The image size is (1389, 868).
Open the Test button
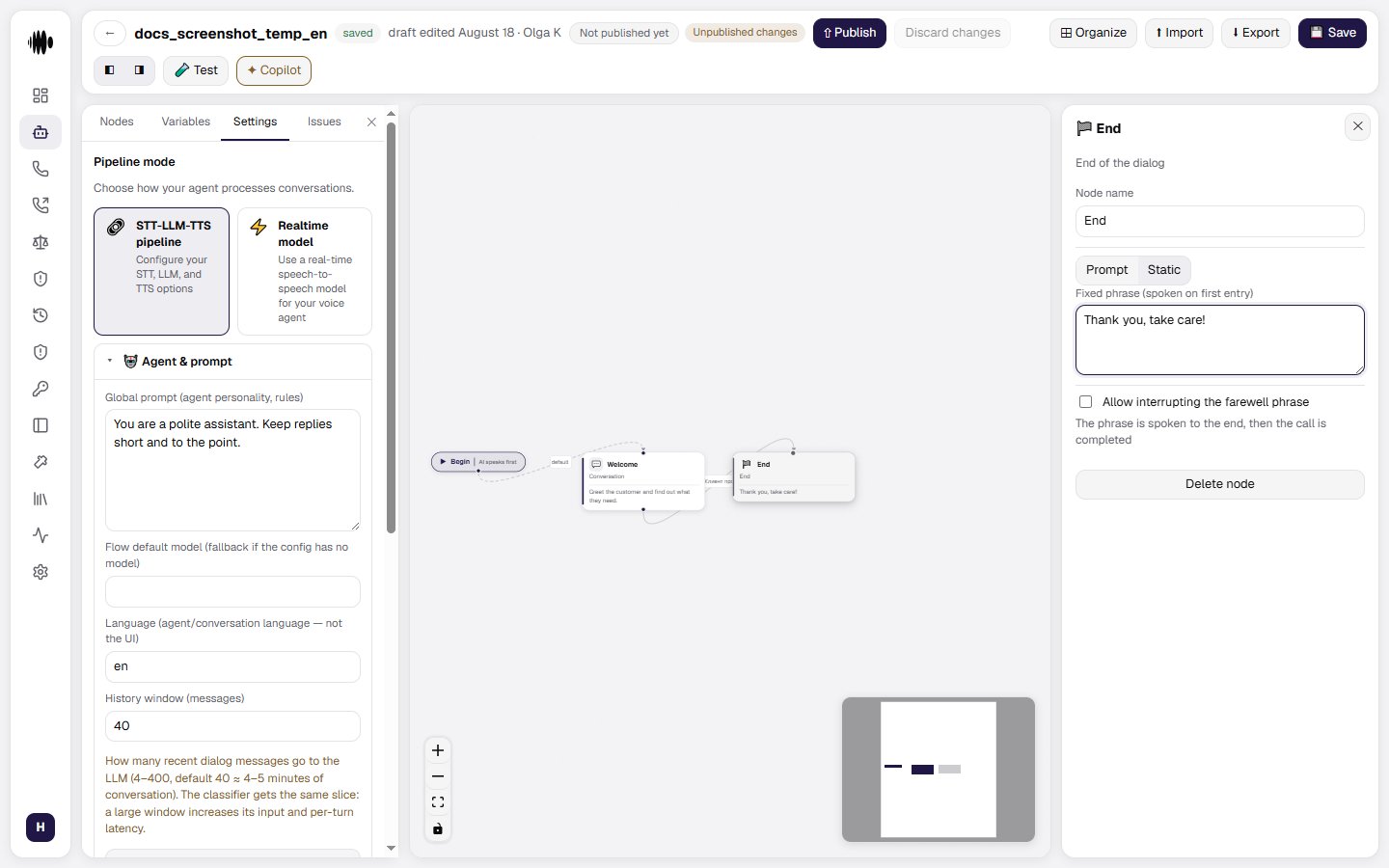196,70
